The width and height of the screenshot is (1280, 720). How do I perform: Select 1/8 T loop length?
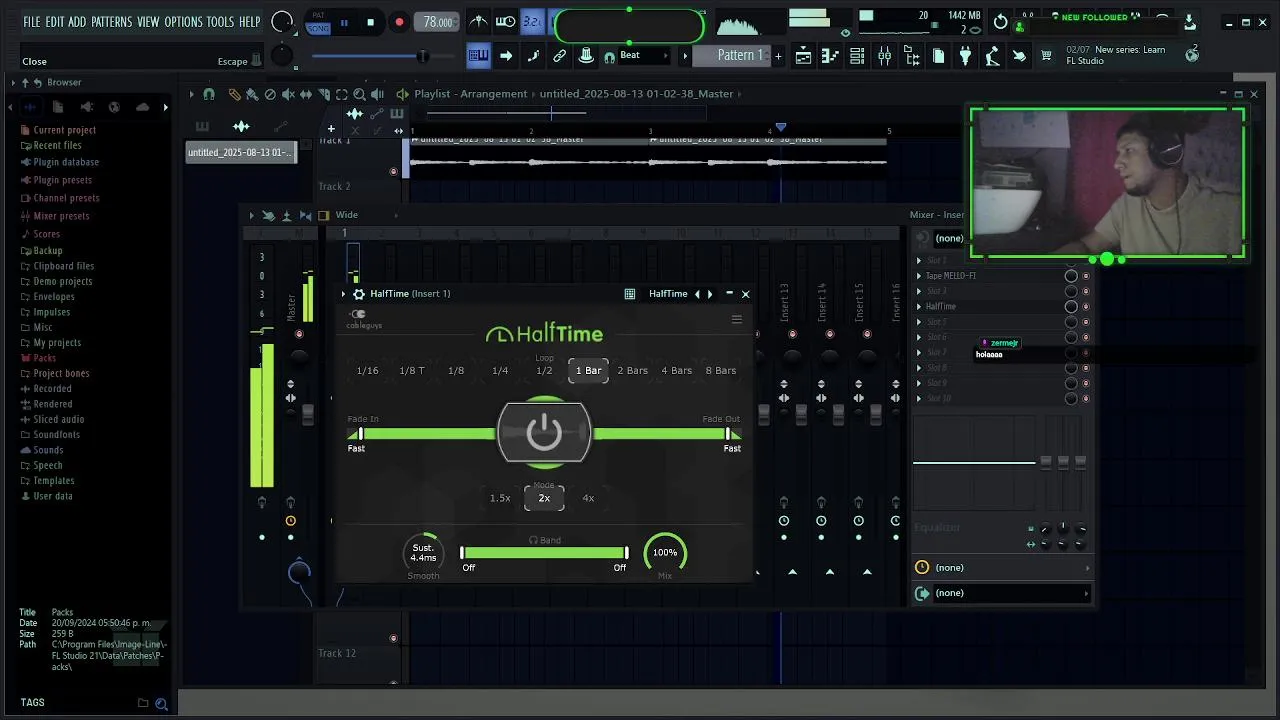click(412, 371)
